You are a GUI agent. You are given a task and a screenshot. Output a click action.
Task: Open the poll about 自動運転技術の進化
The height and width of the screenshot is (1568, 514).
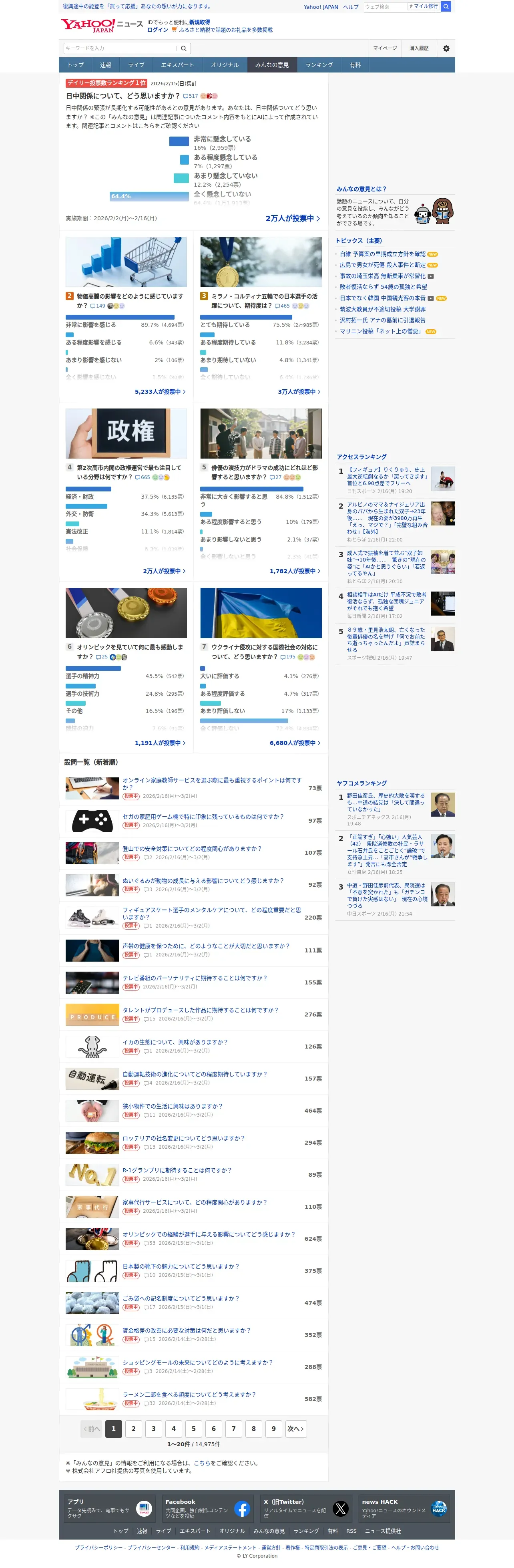click(x=195, y=1074)
